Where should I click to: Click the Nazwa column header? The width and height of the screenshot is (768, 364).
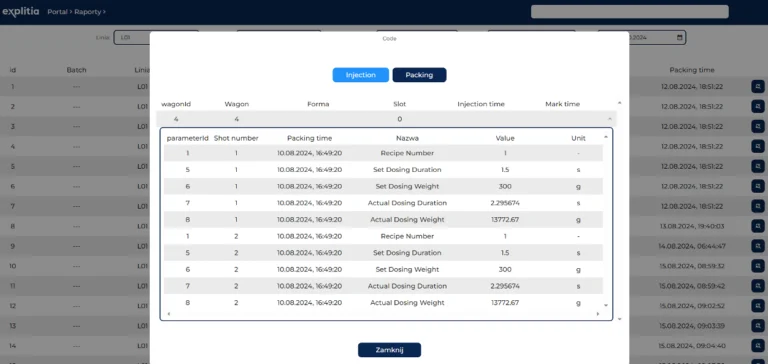tap(407, 138)
